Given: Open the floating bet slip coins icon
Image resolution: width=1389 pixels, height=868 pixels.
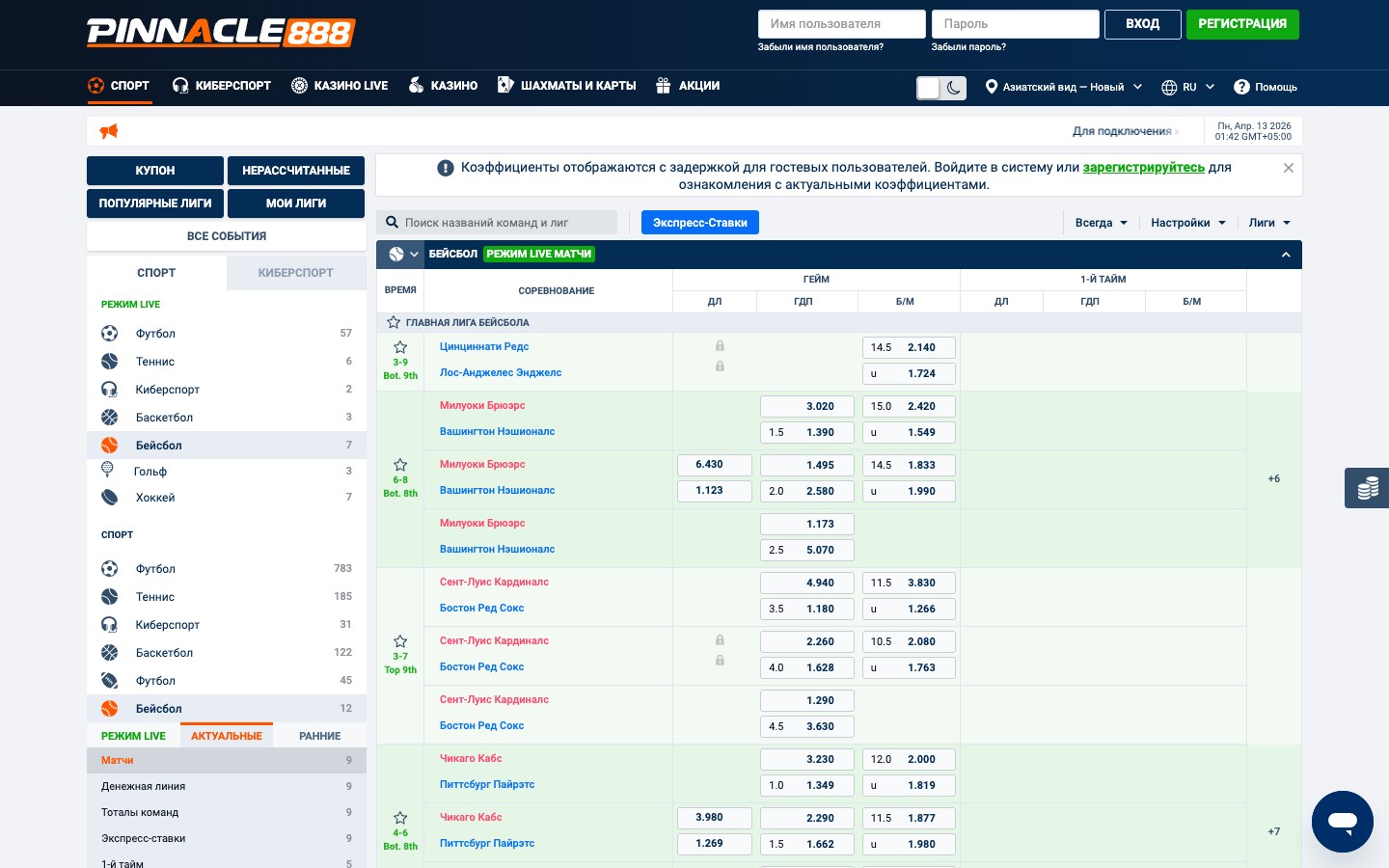Looking at the screenshot, I should (1367, 488).
